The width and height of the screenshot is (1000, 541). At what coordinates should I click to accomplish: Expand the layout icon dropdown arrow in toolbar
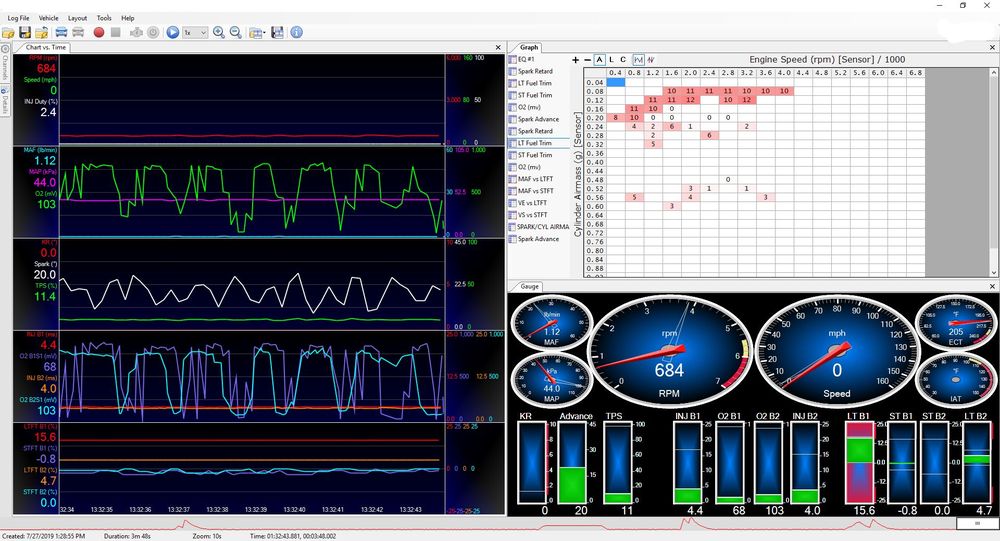pyautogui.click(x=265, y=33)
